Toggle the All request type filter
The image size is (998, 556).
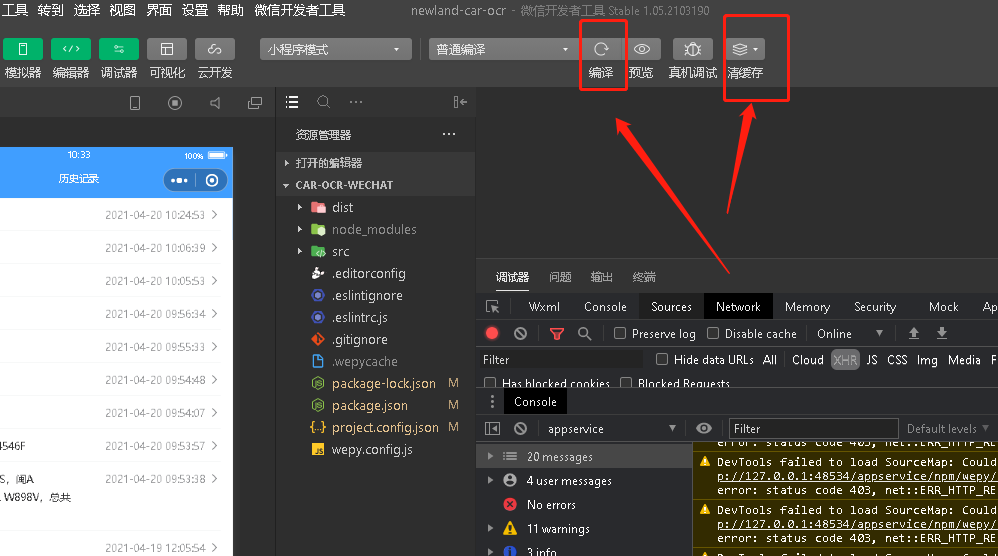pos(770,360)
